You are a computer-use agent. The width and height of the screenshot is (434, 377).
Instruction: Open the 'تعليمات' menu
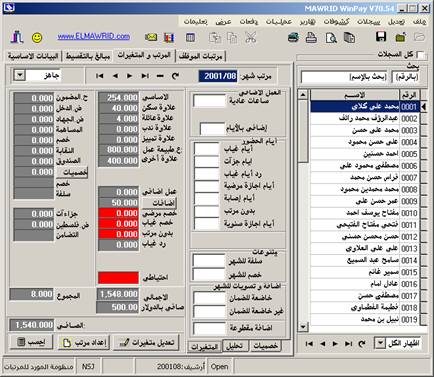[x=196, y=22]
